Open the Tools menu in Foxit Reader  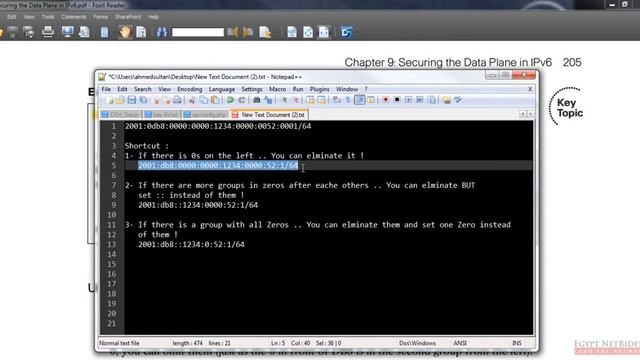pos(48,17)
